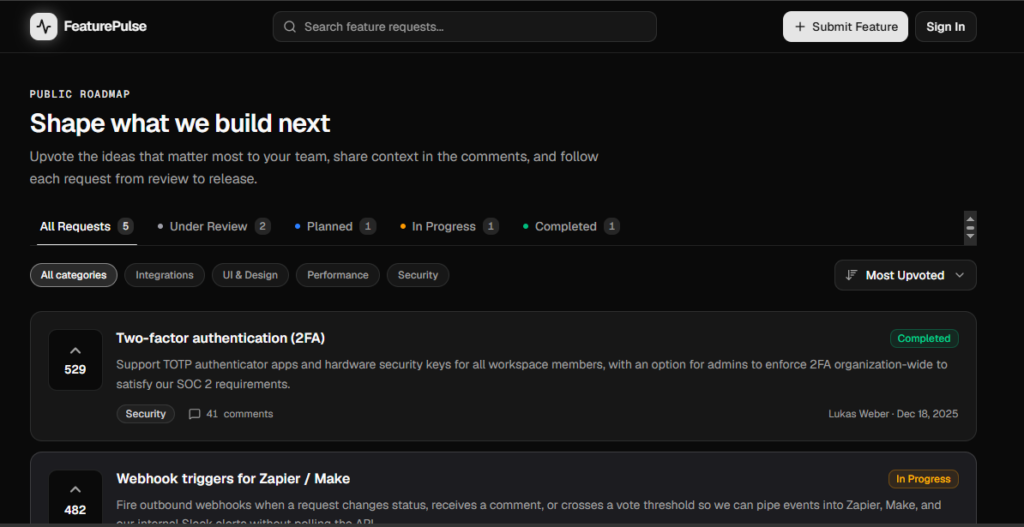Screen dimensions: 1024x527
Task: Select the All categories filter chip
Action: click(74, 275)
